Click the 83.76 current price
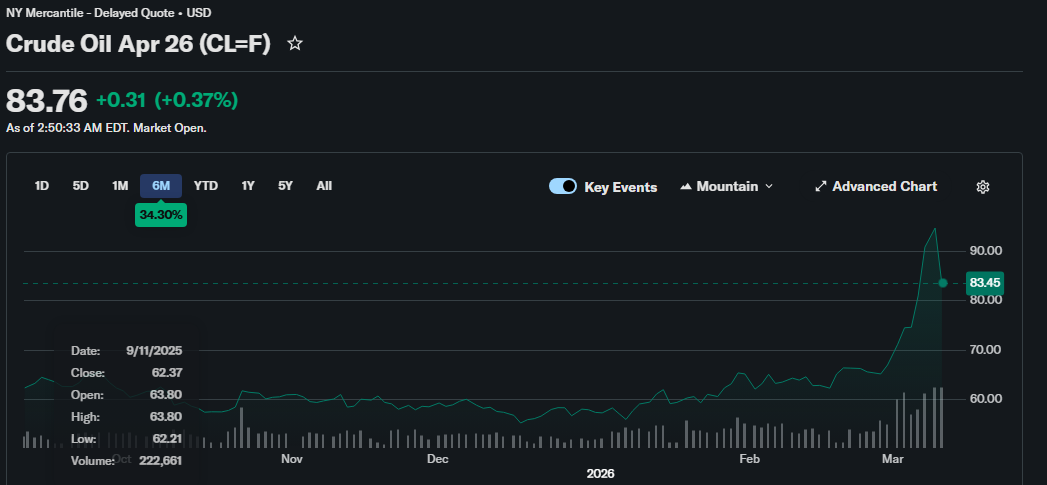Screen dimensions: 1047x485 [47, 101]
